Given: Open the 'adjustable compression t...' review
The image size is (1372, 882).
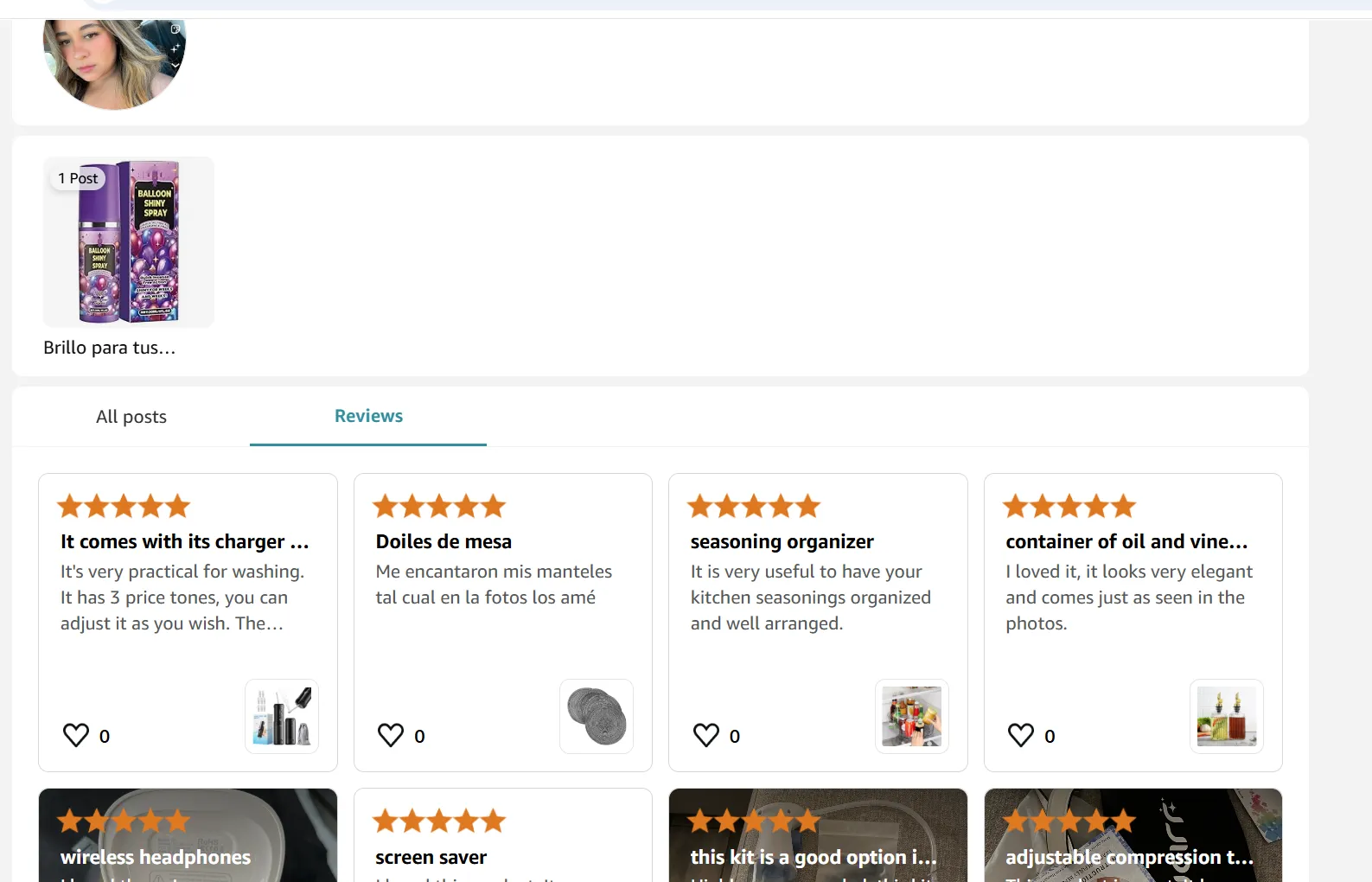Looking at the screenshot, I should click(x=1133, y=835).
